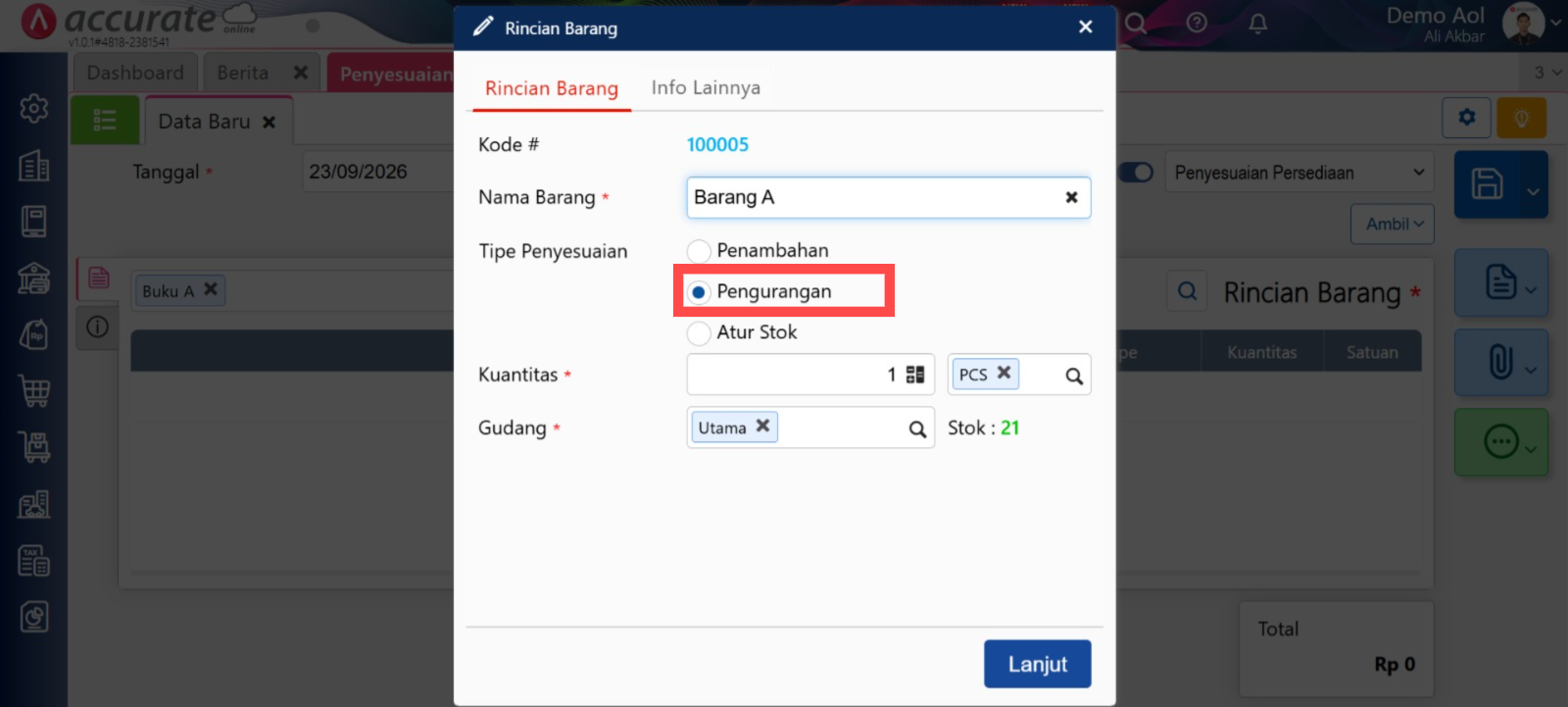Click the blue gear settings button
The image size is (1568, 707).
coord(1466,118)
